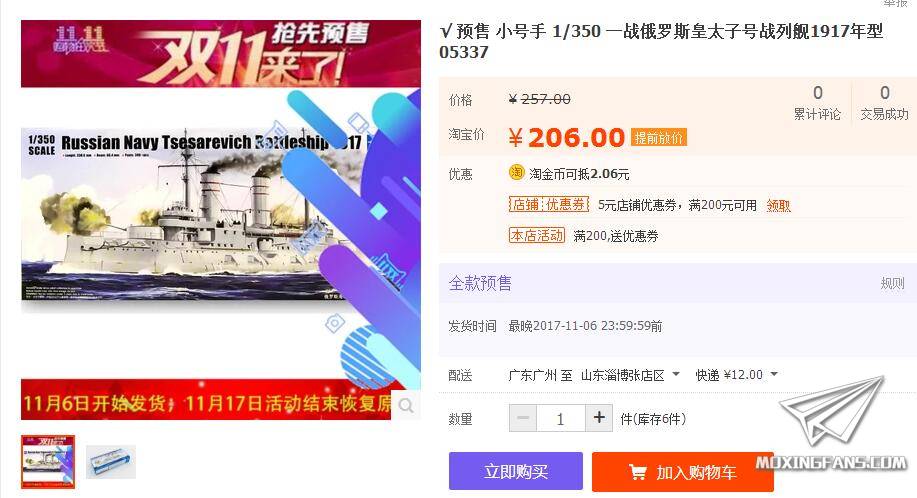
Task: Click the 本店活动 shop activity badge
Action: [x=537, y=236]
